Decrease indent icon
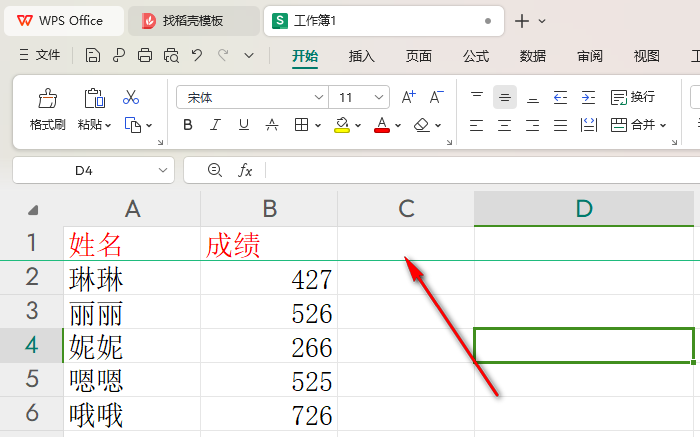This screenshot has width=700, height=437. pyautogui.click(x=560, y=97)
